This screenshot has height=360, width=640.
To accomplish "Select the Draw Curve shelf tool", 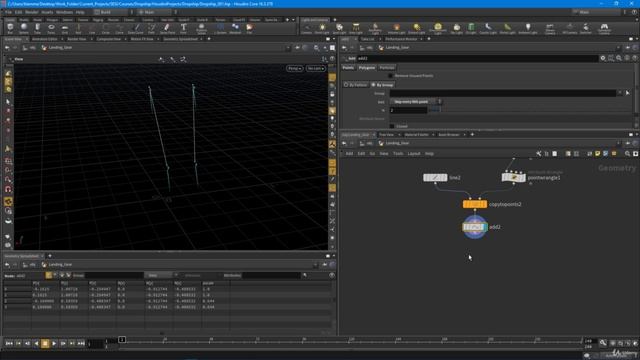I will click(x=136, y=28).
